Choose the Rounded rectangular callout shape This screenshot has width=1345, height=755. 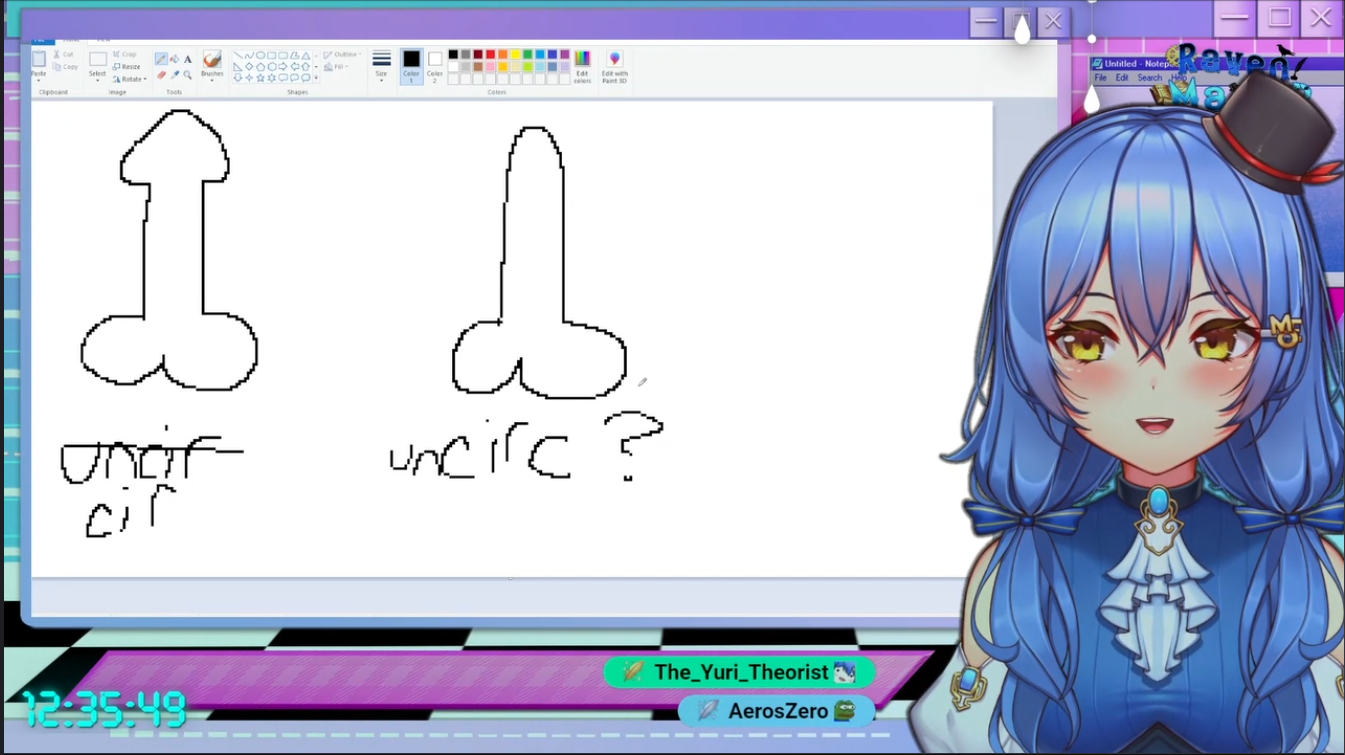(283, 78)
